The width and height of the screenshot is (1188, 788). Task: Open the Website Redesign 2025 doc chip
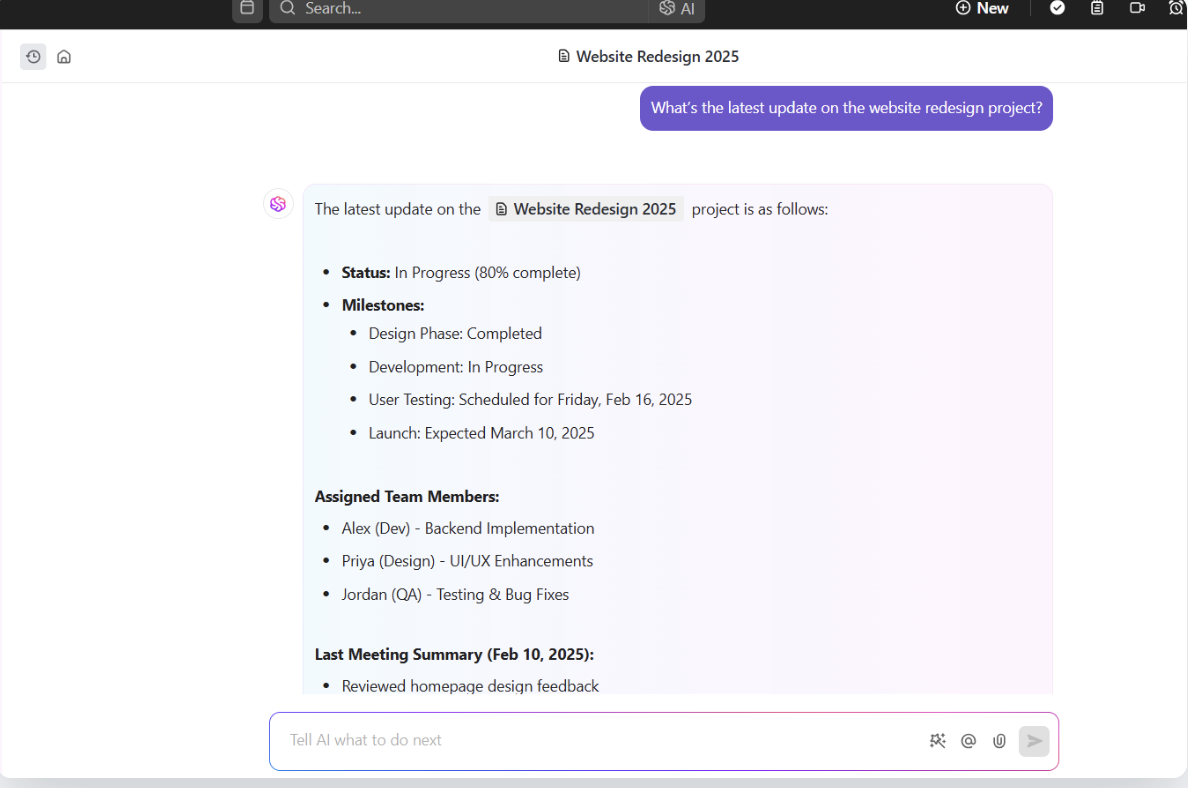(x=586, y=209)
